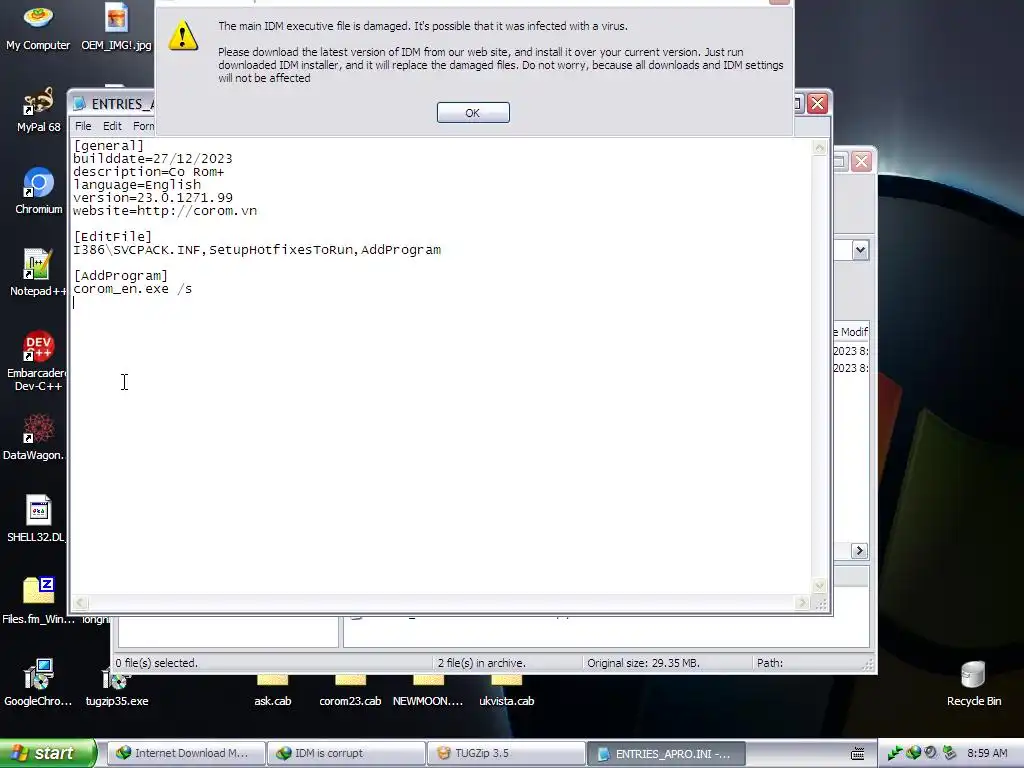Click the Windows start button
This screenshot has width=1024, height=768.
coord(48,753)
